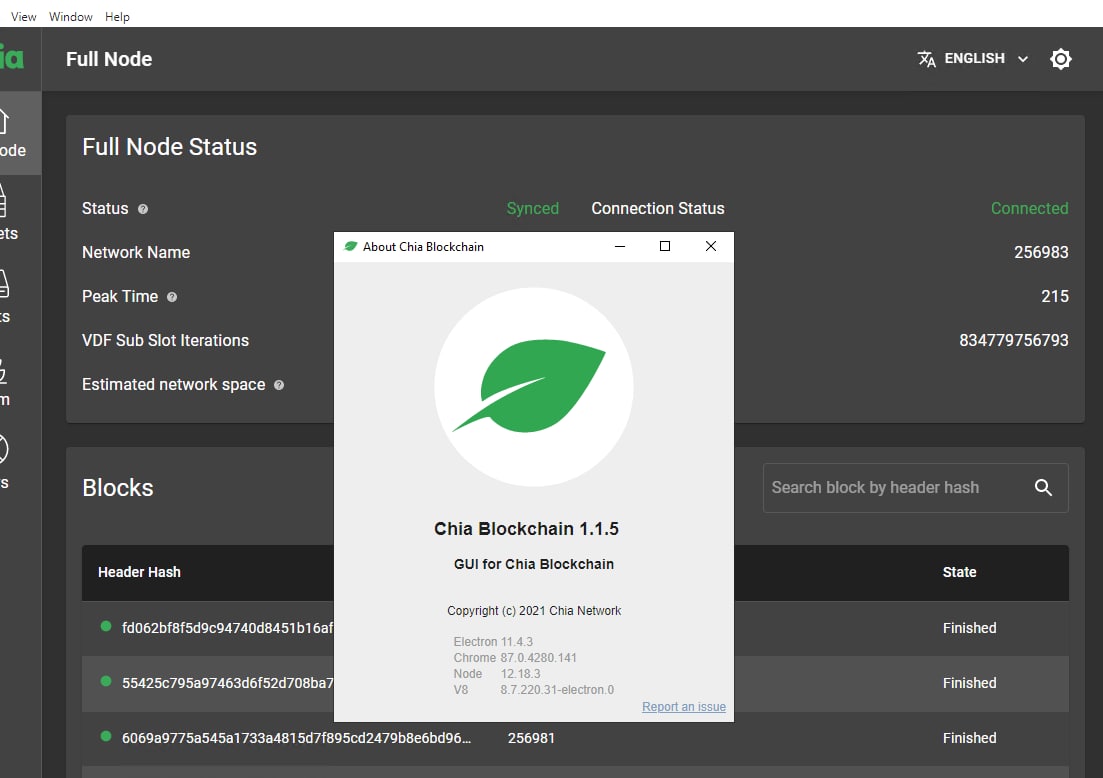Click the GUI for Chia Blockchain text
Screen dimensions: 1103x778
(534, 564)
